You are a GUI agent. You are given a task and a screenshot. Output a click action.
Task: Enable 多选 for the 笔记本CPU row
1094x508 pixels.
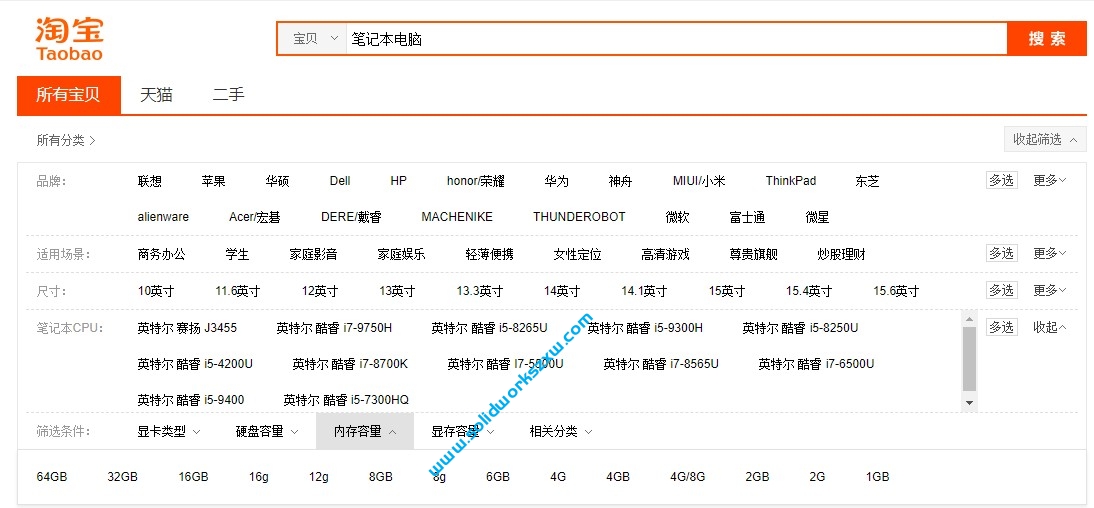(x=1001, y=327)
